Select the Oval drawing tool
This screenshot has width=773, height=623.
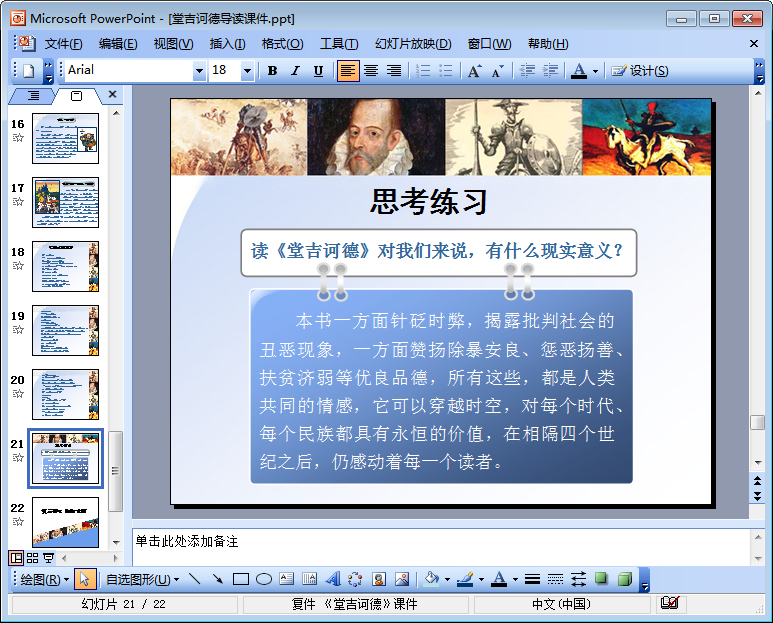(x=264, y=579)
